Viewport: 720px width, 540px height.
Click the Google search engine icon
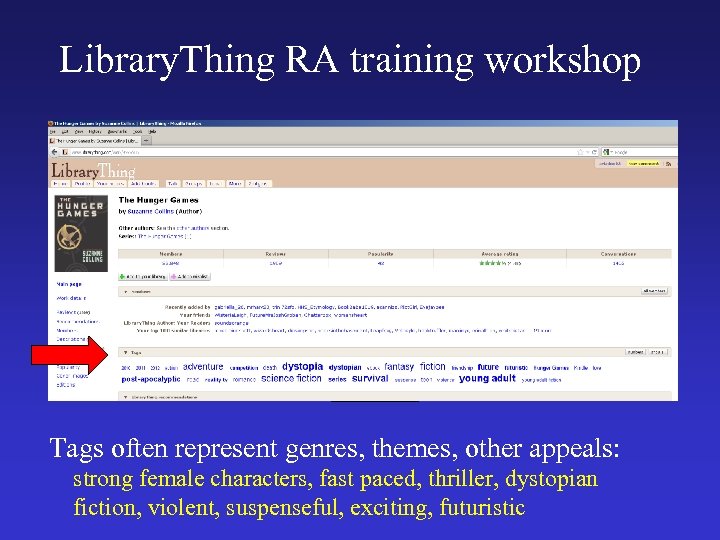pos(606,152)
